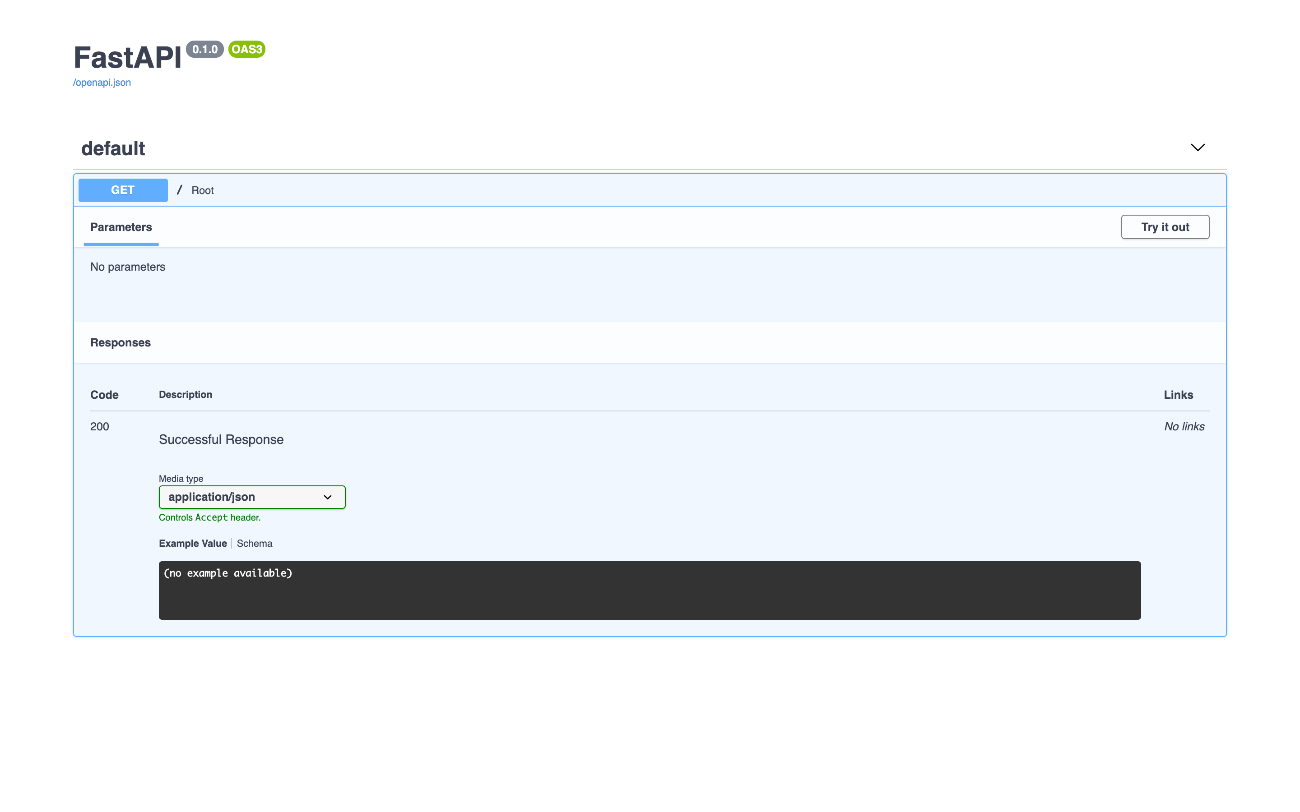The height and width of the screenshot is (812, 1300).
Task: Click the Try it out button
Action: (1165, 227)
